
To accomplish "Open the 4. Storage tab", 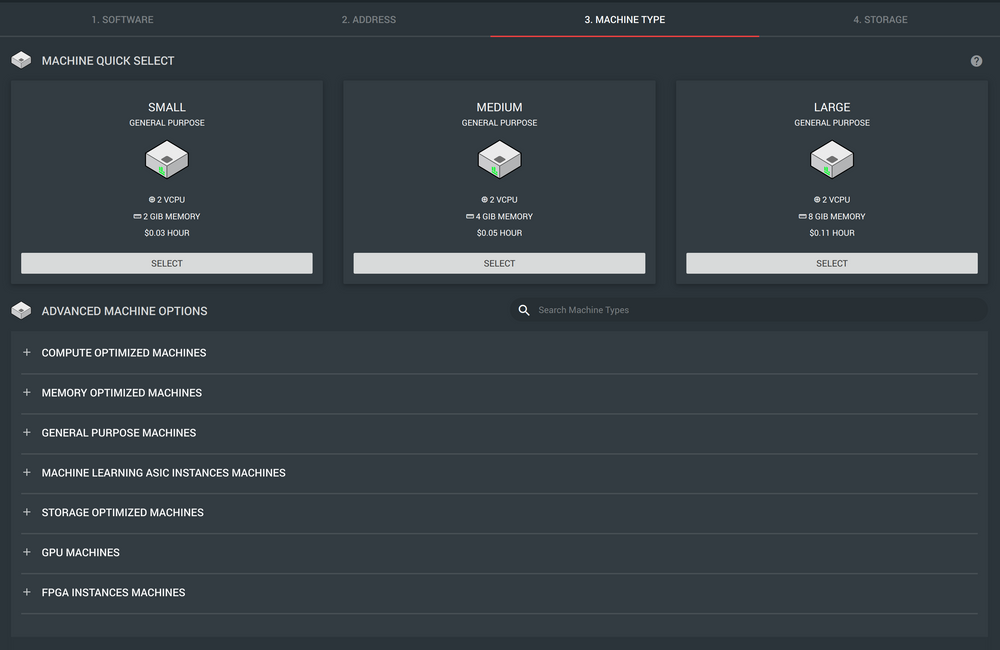I will tap(880, 20).
